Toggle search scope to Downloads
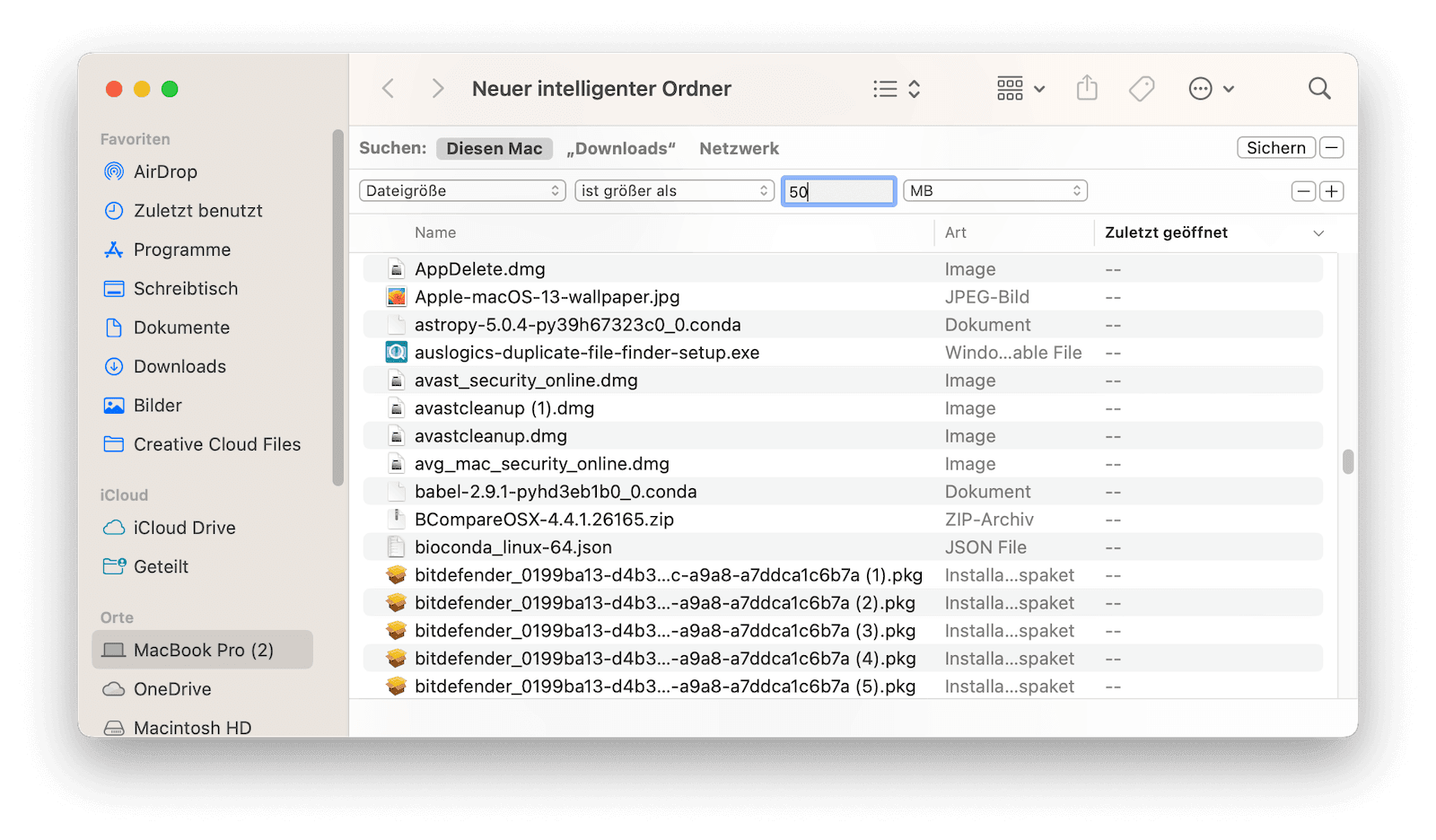The image size is (1436, 840). tap(620, 148)
